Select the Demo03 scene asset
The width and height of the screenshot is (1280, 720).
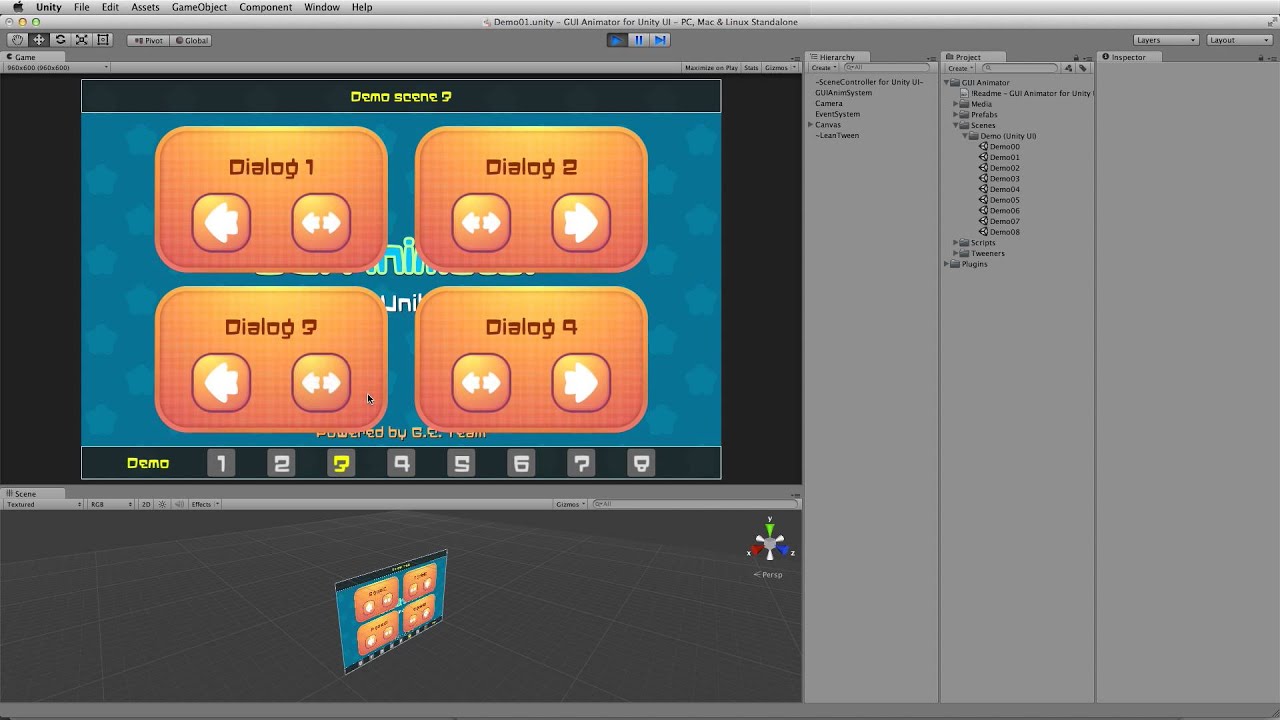tap(1002, 178)
